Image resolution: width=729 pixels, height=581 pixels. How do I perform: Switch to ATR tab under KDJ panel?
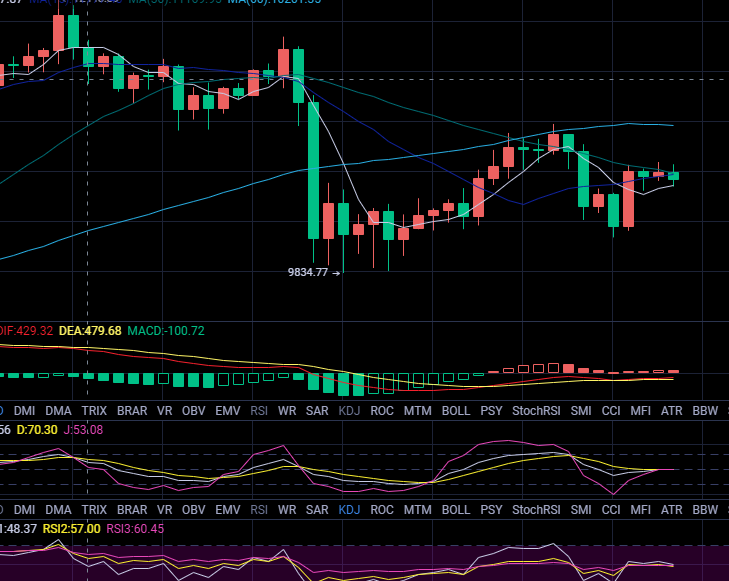tap(672, 509)
